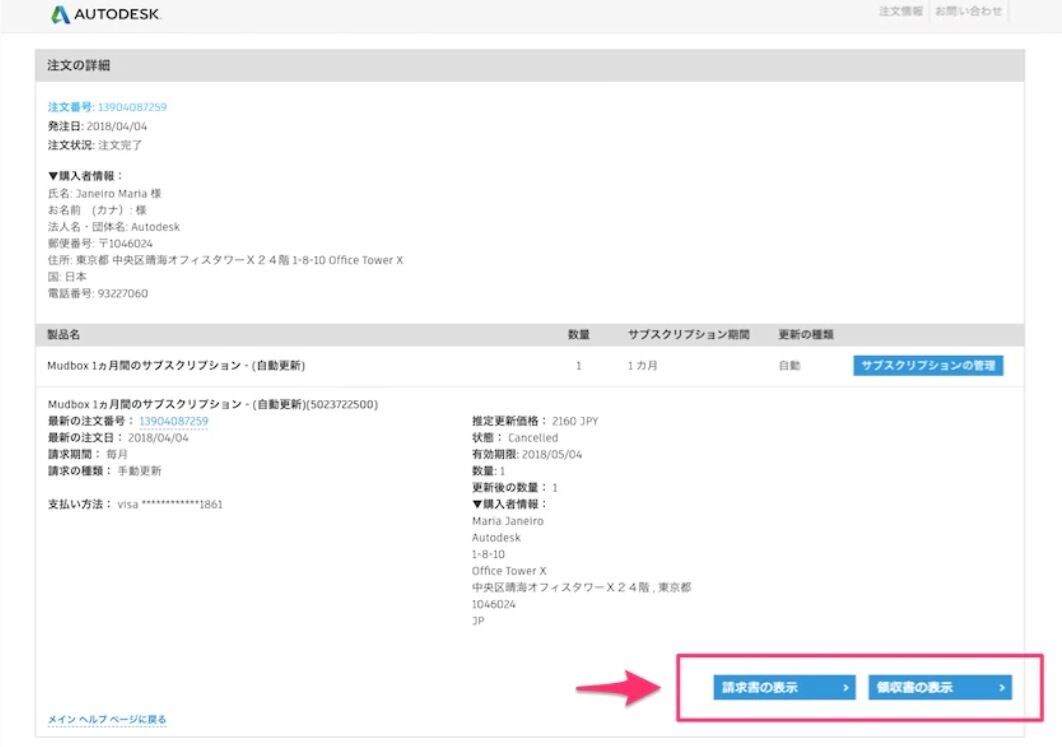Click the 注文状況 注文完了 text

pos(95,145)
